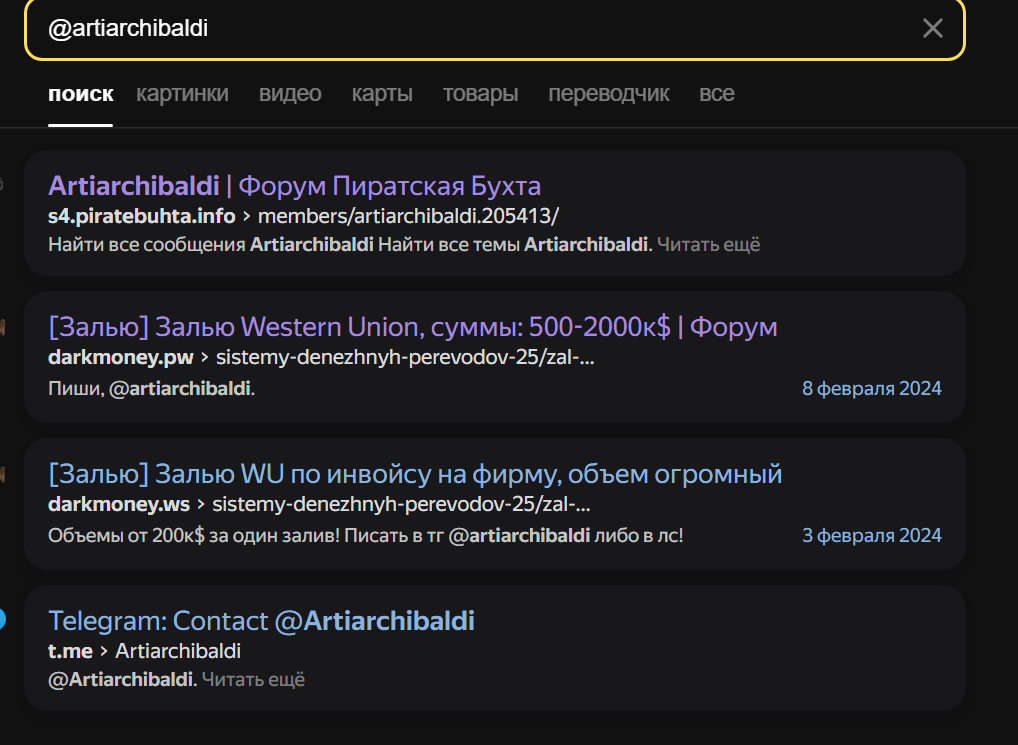
Task: Open 'Telegram: Contact @Artiarchibaldi' result
Action: click(261, 621)
